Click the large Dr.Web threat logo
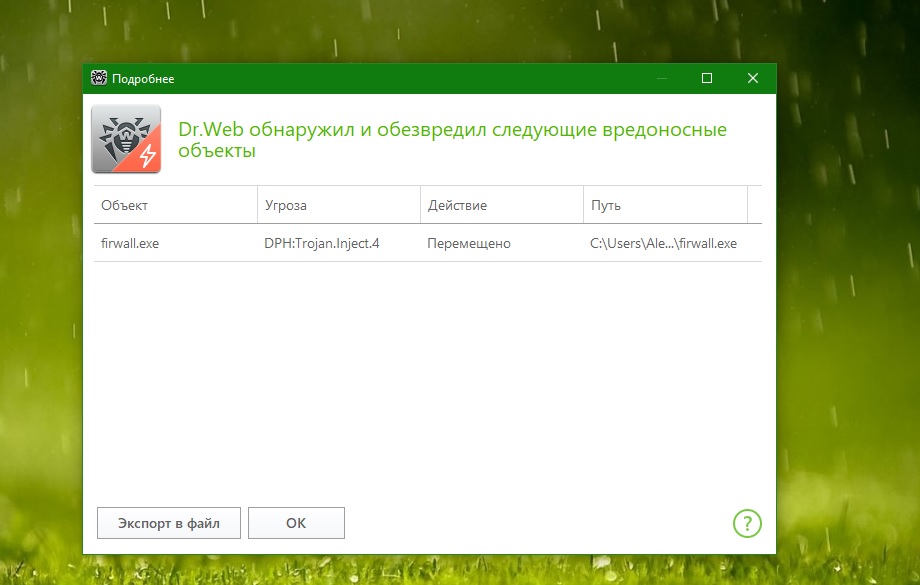Viewport: 920px width, 585px height. pyautogui.click(x=126, y=139)
